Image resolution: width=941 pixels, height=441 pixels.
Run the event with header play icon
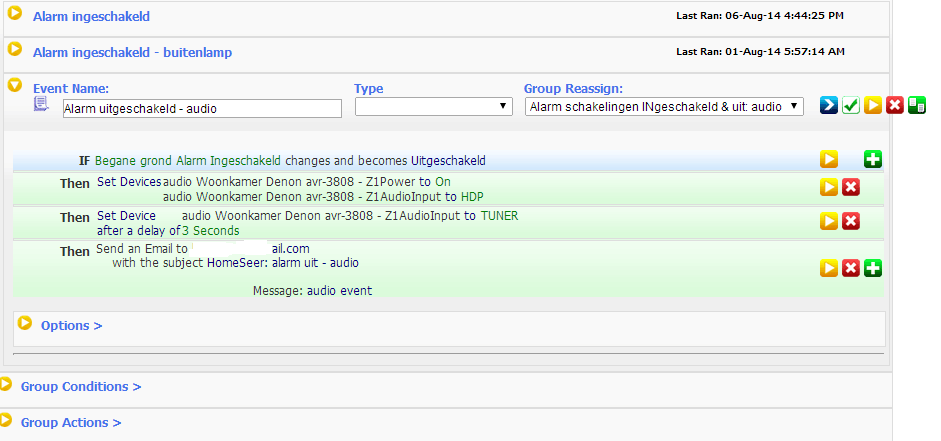(x=873, y=105)
